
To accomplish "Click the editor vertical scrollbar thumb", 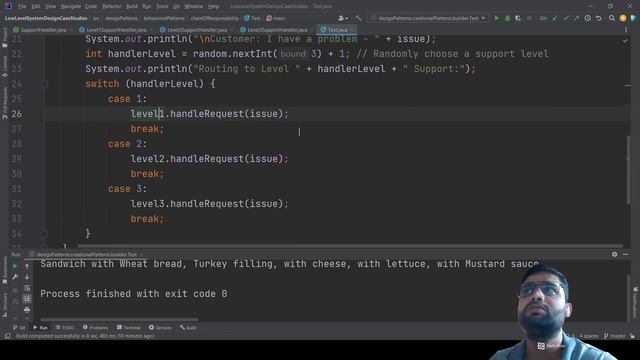I will pos(628,169).
